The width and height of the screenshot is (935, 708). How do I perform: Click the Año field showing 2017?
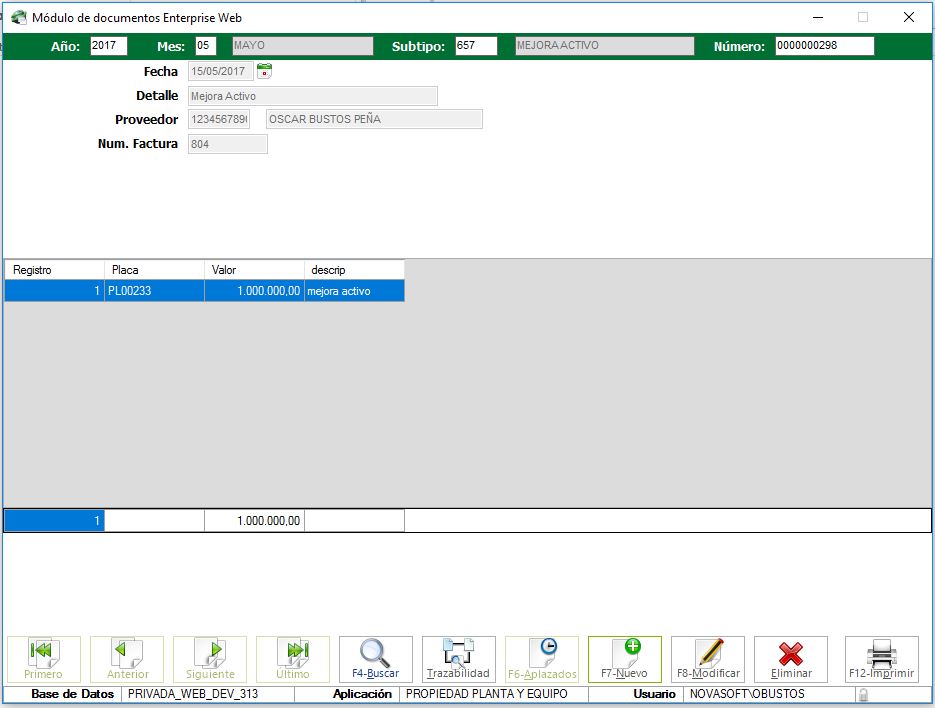[109, 46]
